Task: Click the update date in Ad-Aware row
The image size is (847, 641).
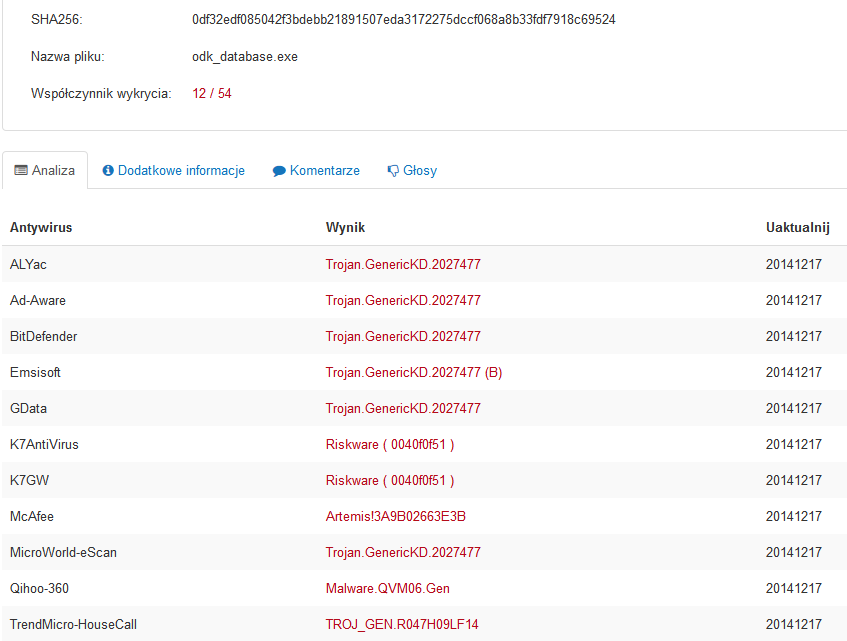Action: click(794, 300)
